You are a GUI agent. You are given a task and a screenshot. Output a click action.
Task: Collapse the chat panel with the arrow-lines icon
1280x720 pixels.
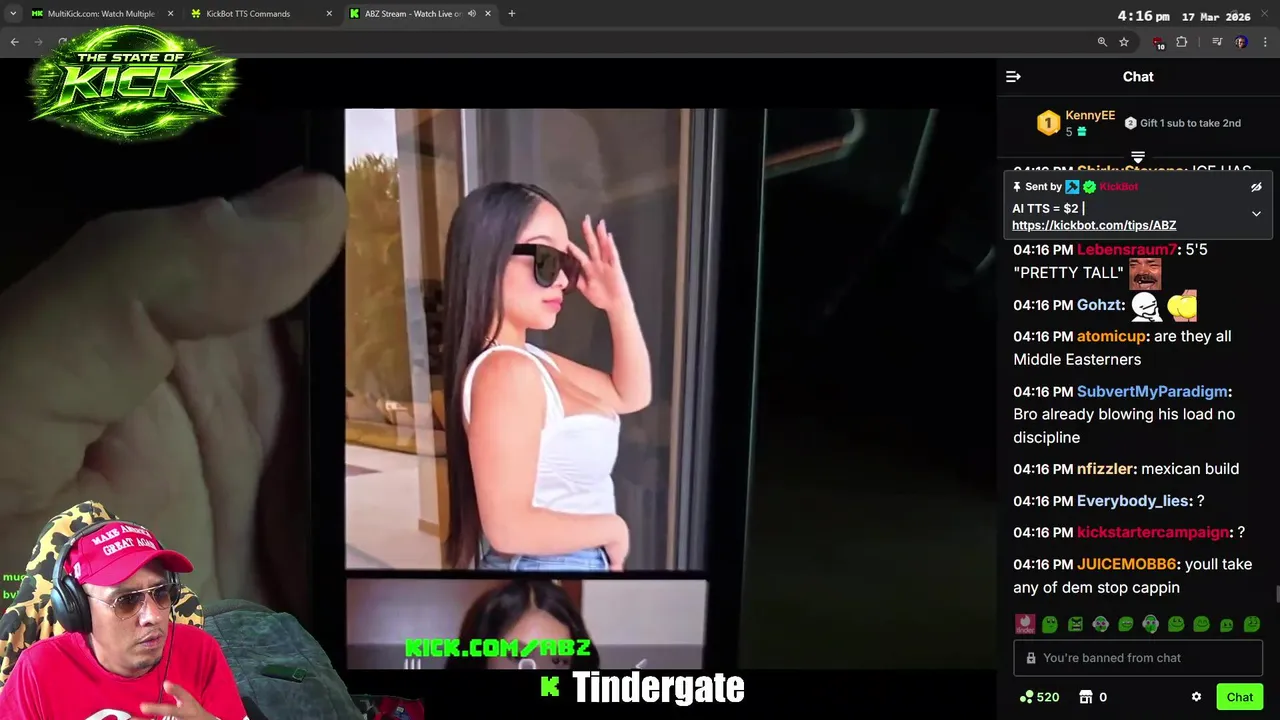tap(1013, 77)
